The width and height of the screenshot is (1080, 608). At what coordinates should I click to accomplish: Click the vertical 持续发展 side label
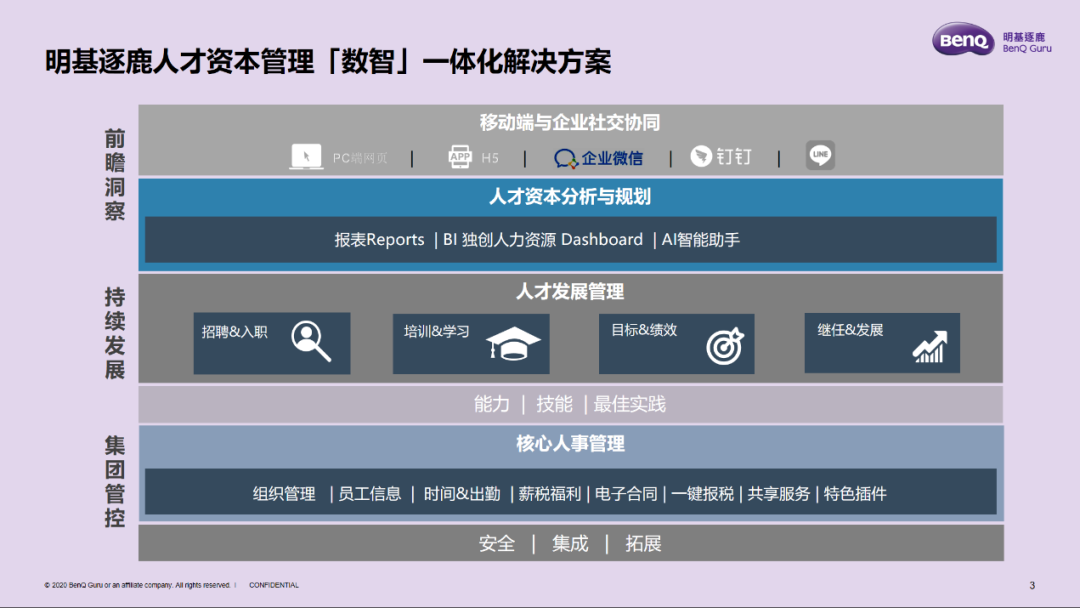coord(115,333)
